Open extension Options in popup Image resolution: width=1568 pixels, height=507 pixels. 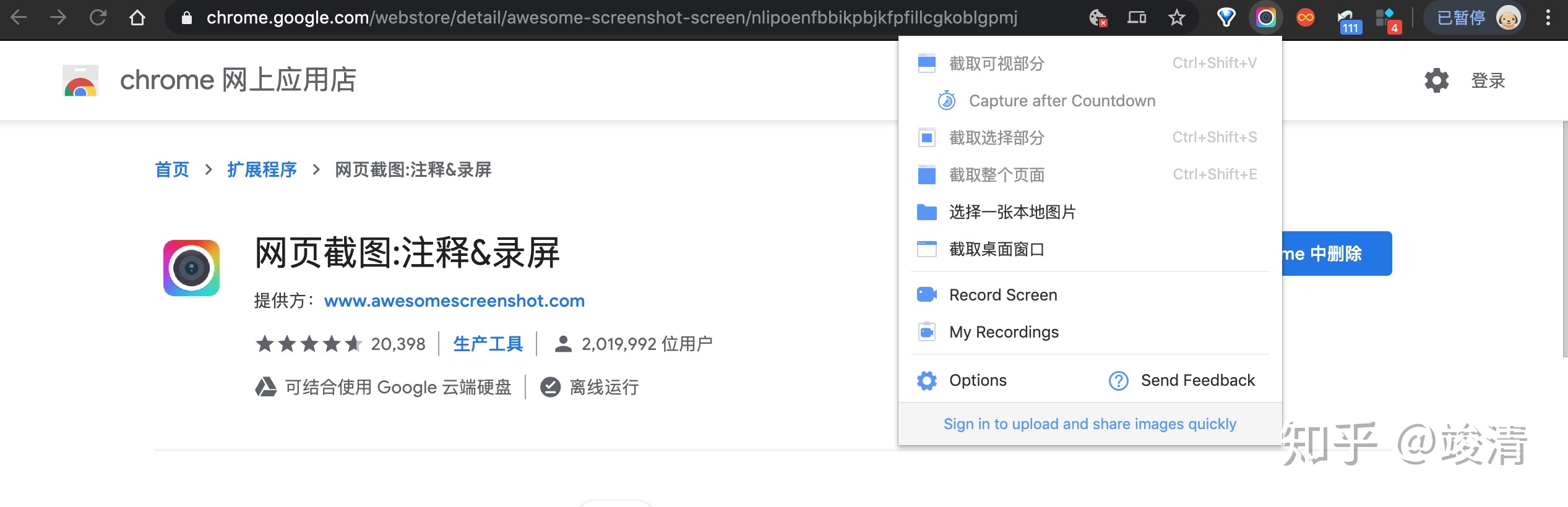962,380
